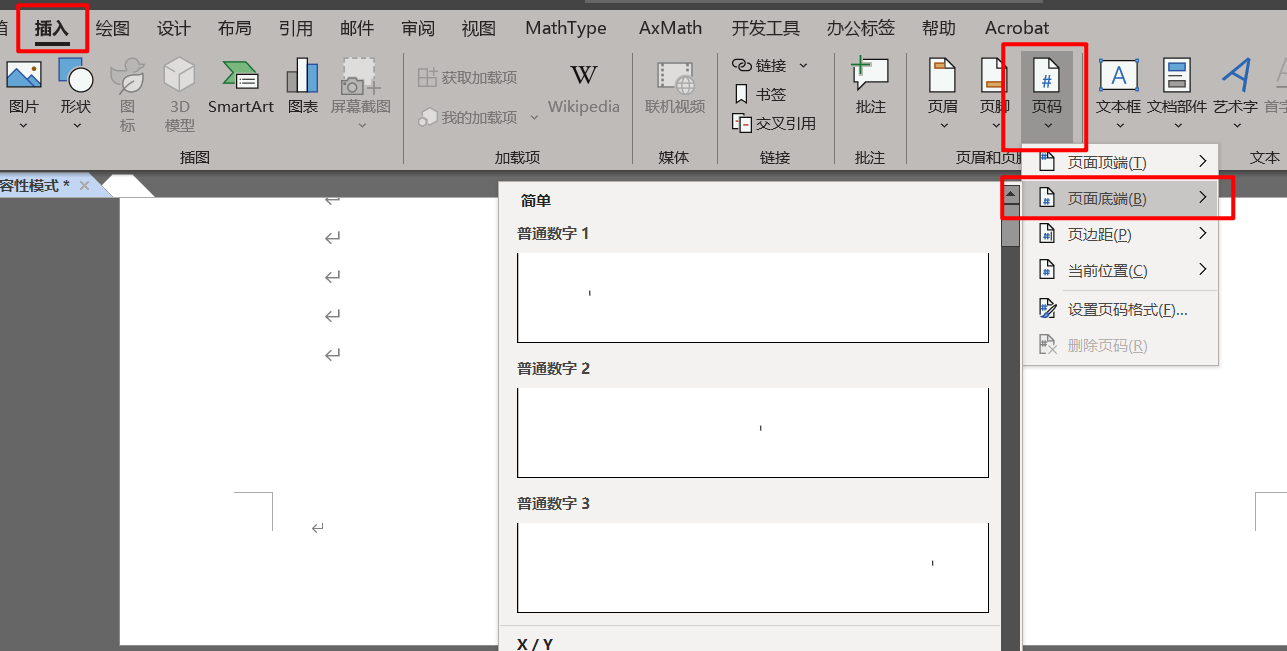
Task: Go to the 引用 ribbon tab
Action: [x=296, y=28]
